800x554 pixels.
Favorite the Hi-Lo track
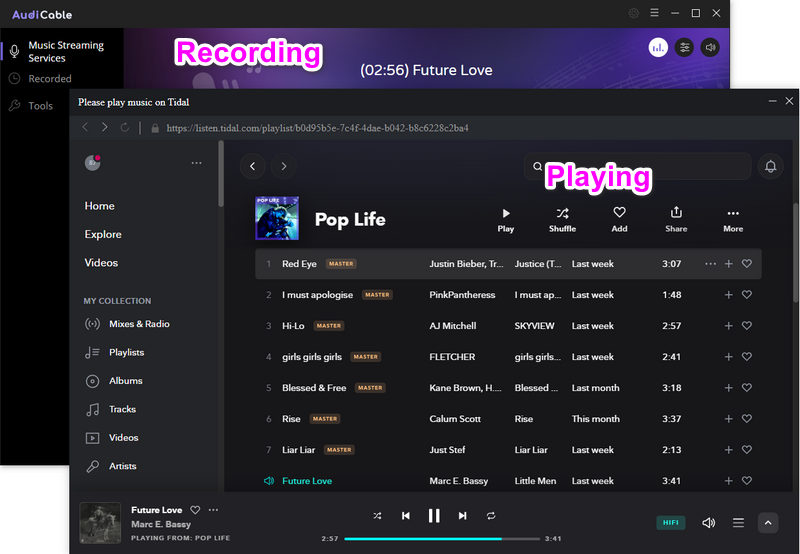pyautogui.click(x=746, y=325)
